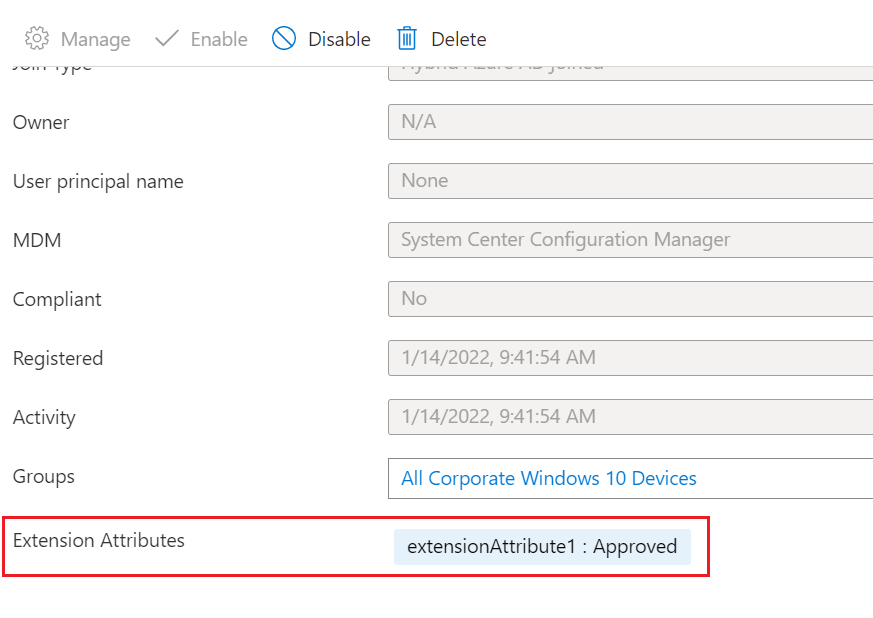Open All Corporate Windows 10 Devices link
The image size is (873, 618).
click(x=548, y=478)
